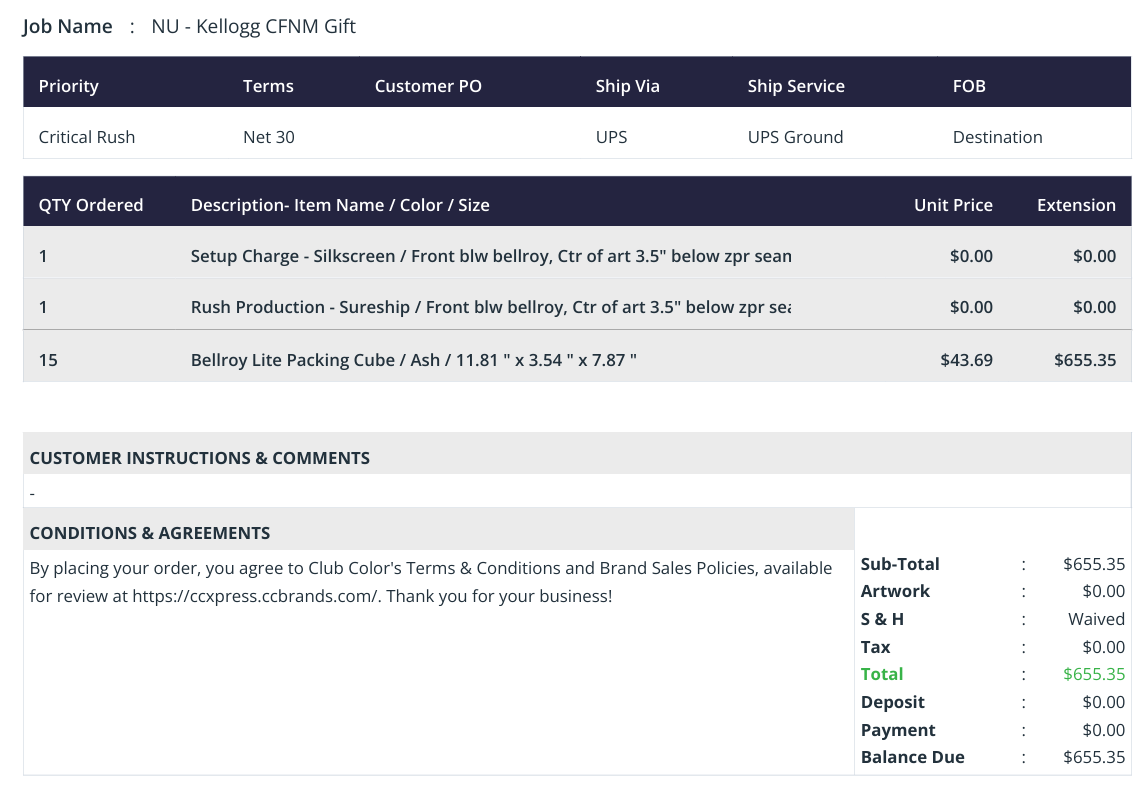The height and width of the screenshot is (786, 1142).
Task: Select the Priority column header
Action: point(68,86)
